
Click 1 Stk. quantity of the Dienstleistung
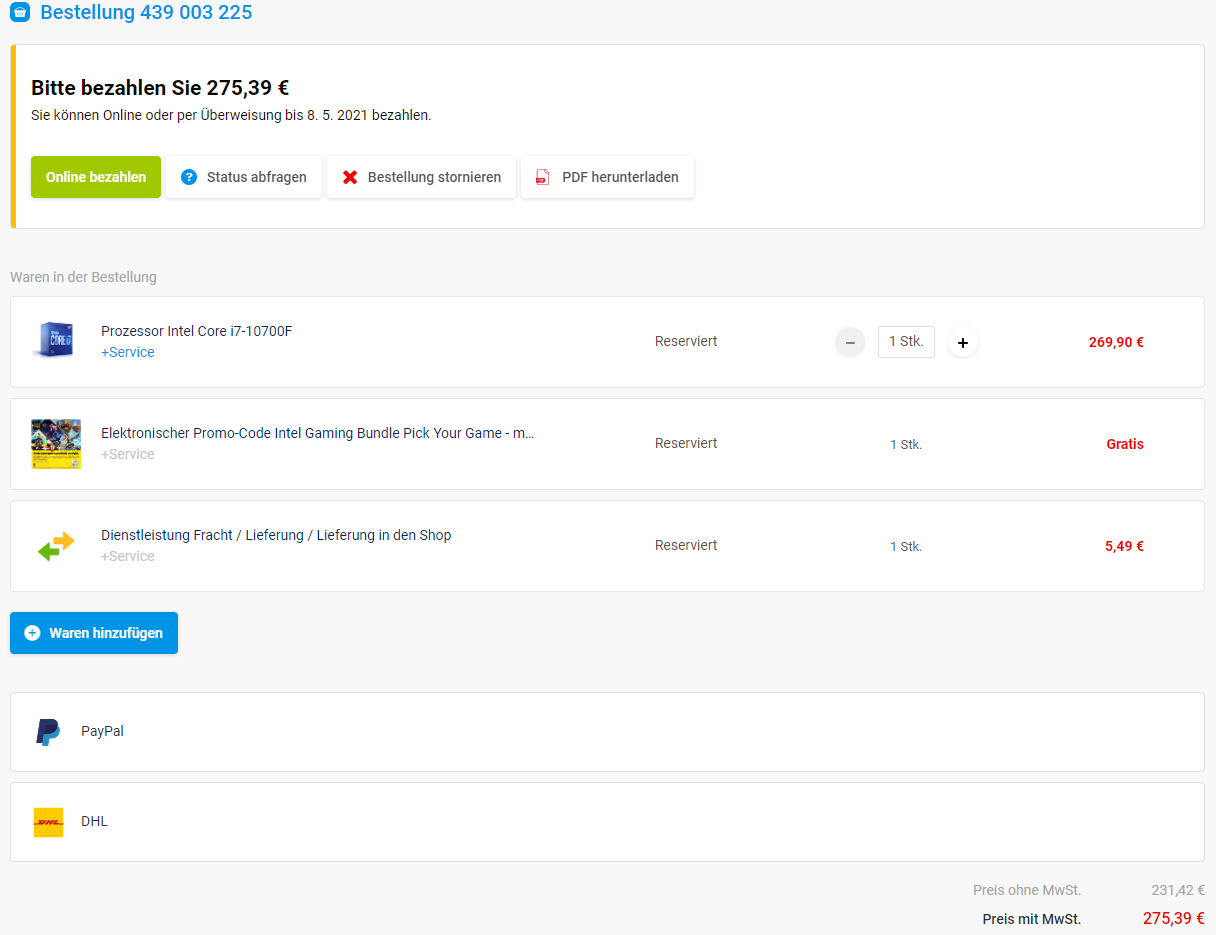point(906,546)
